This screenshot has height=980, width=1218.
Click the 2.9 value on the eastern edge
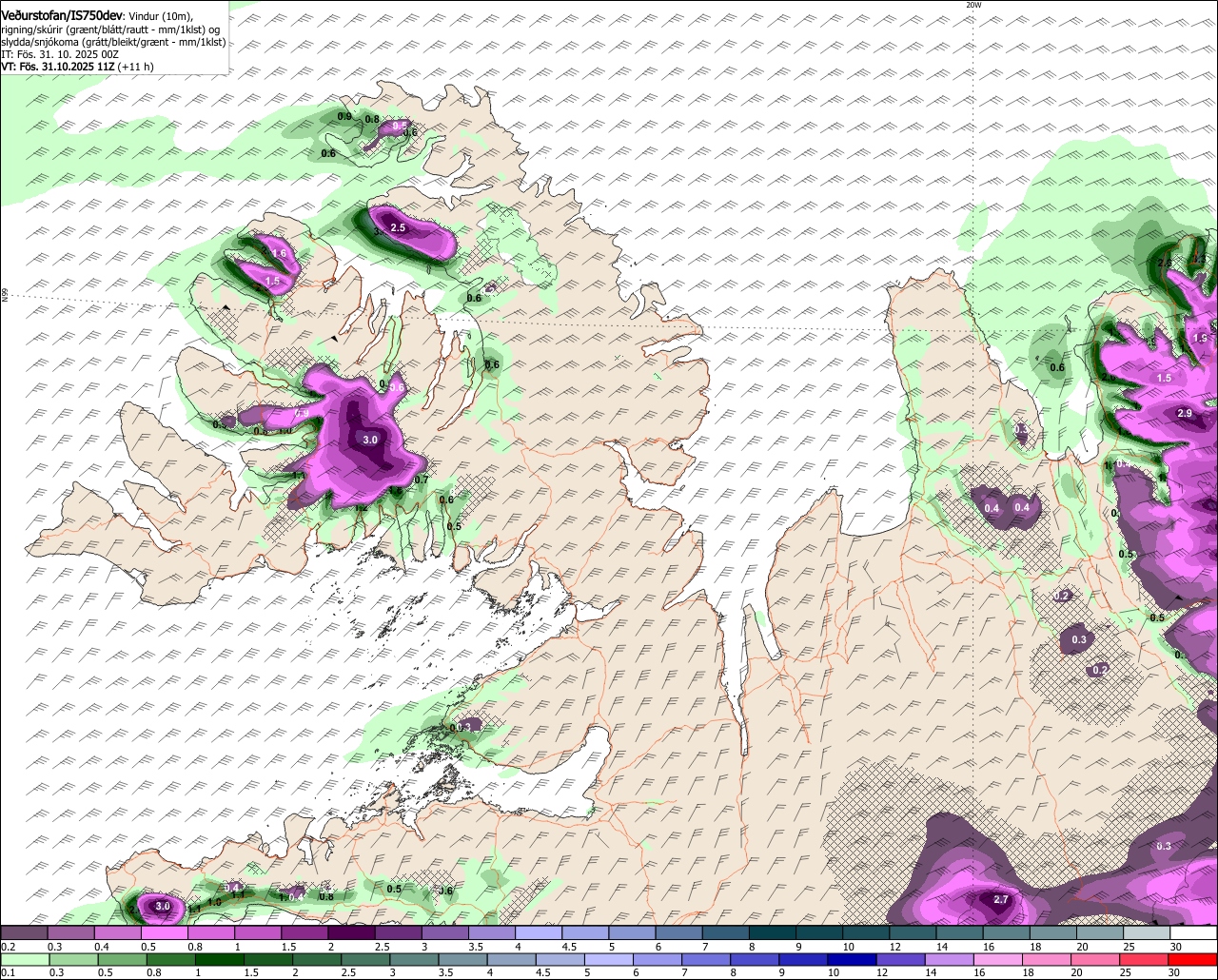tap(1185, 413)
